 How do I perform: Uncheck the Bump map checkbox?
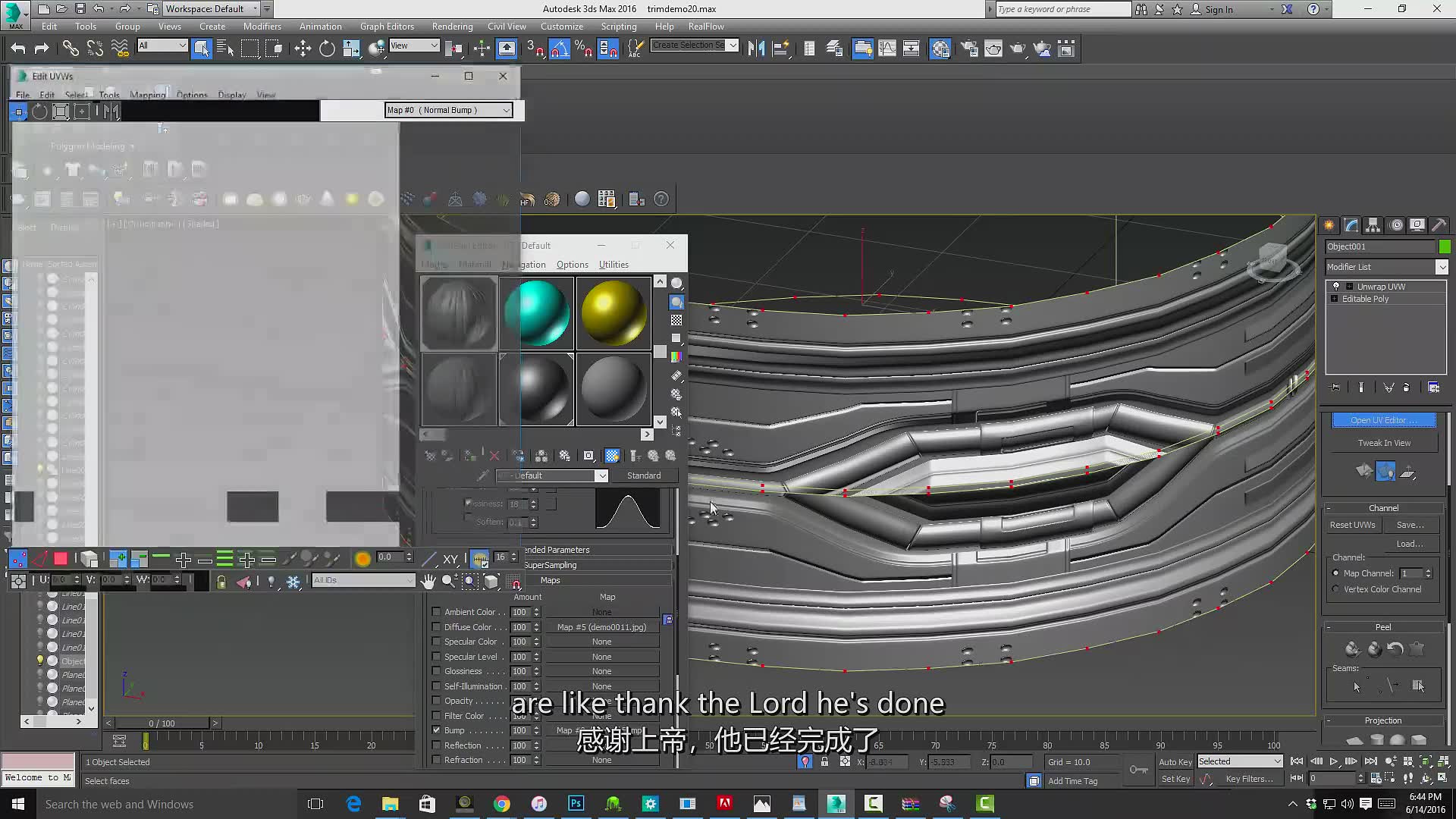(436, 730)
